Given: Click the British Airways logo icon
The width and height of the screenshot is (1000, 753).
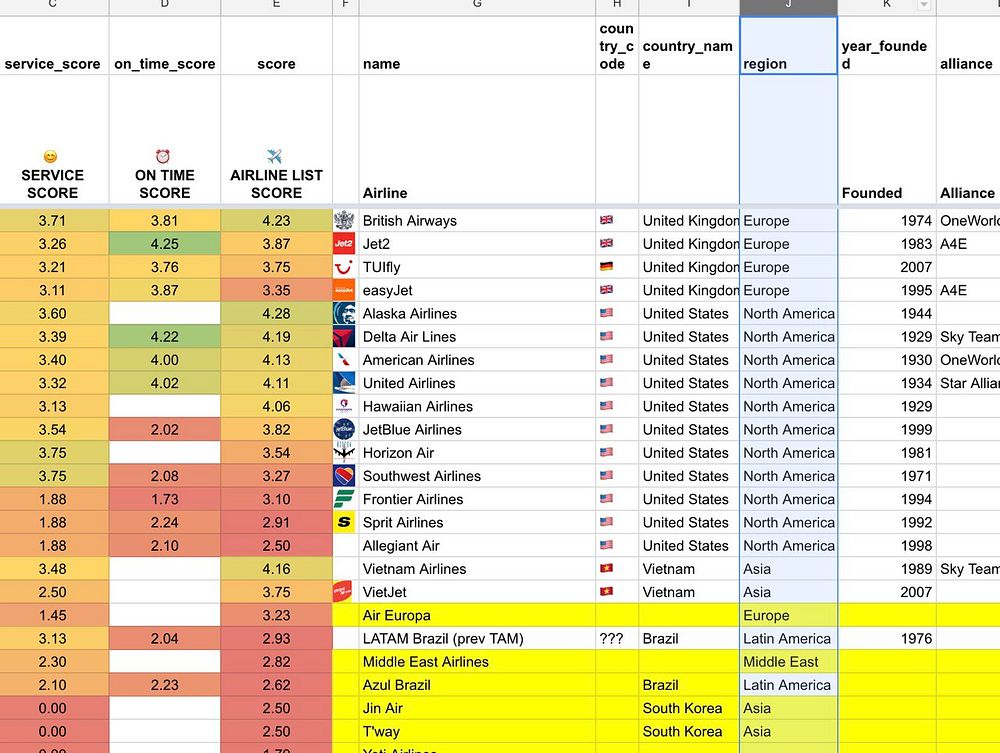Looking at the screenshot, I should coord(344,221).
